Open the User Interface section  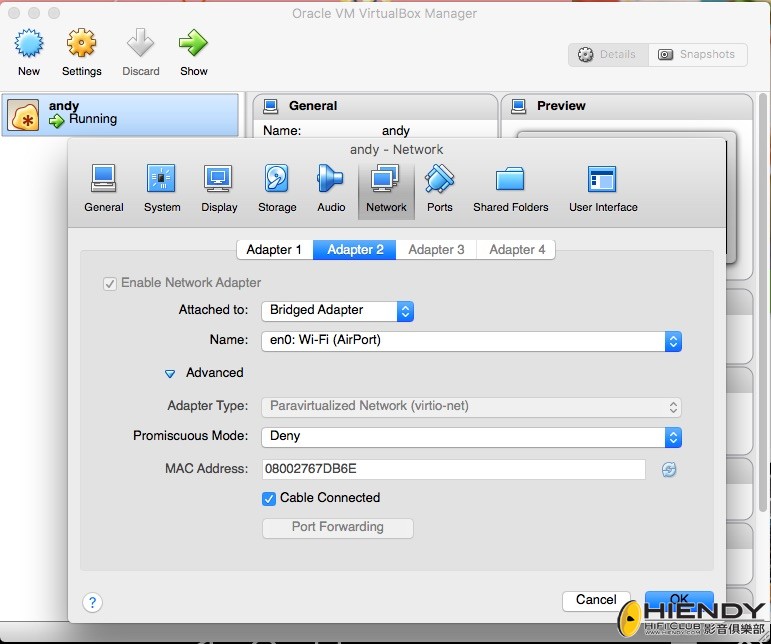(x=603, y=188)
